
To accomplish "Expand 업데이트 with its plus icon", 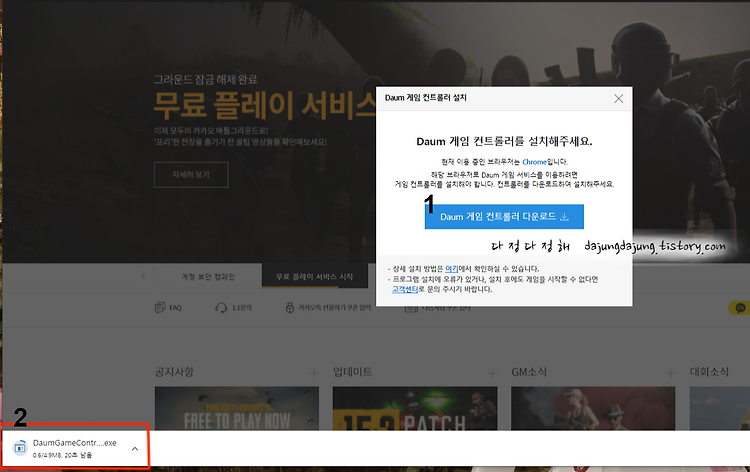I will tap(492, 373).
